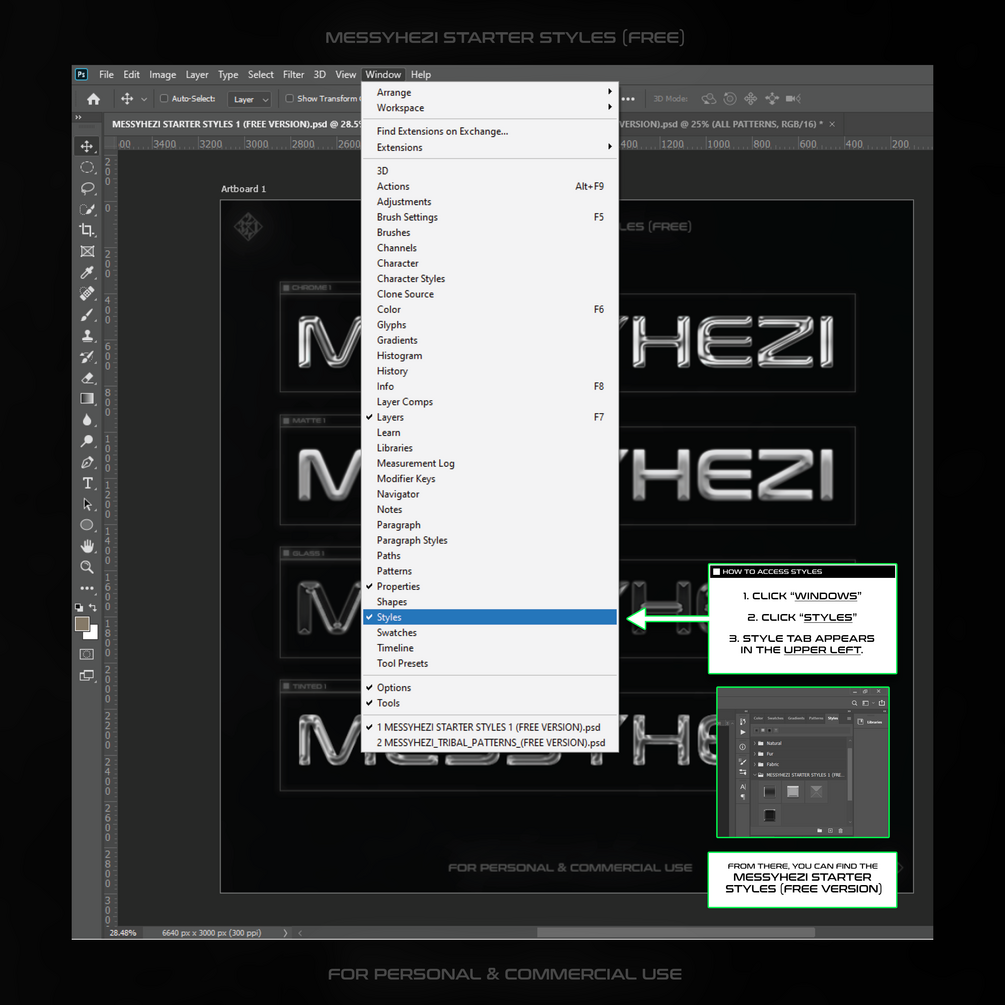The image size is (1005, 1005).
Task: Select the Artboard 1 label
Action: point(244,189)
